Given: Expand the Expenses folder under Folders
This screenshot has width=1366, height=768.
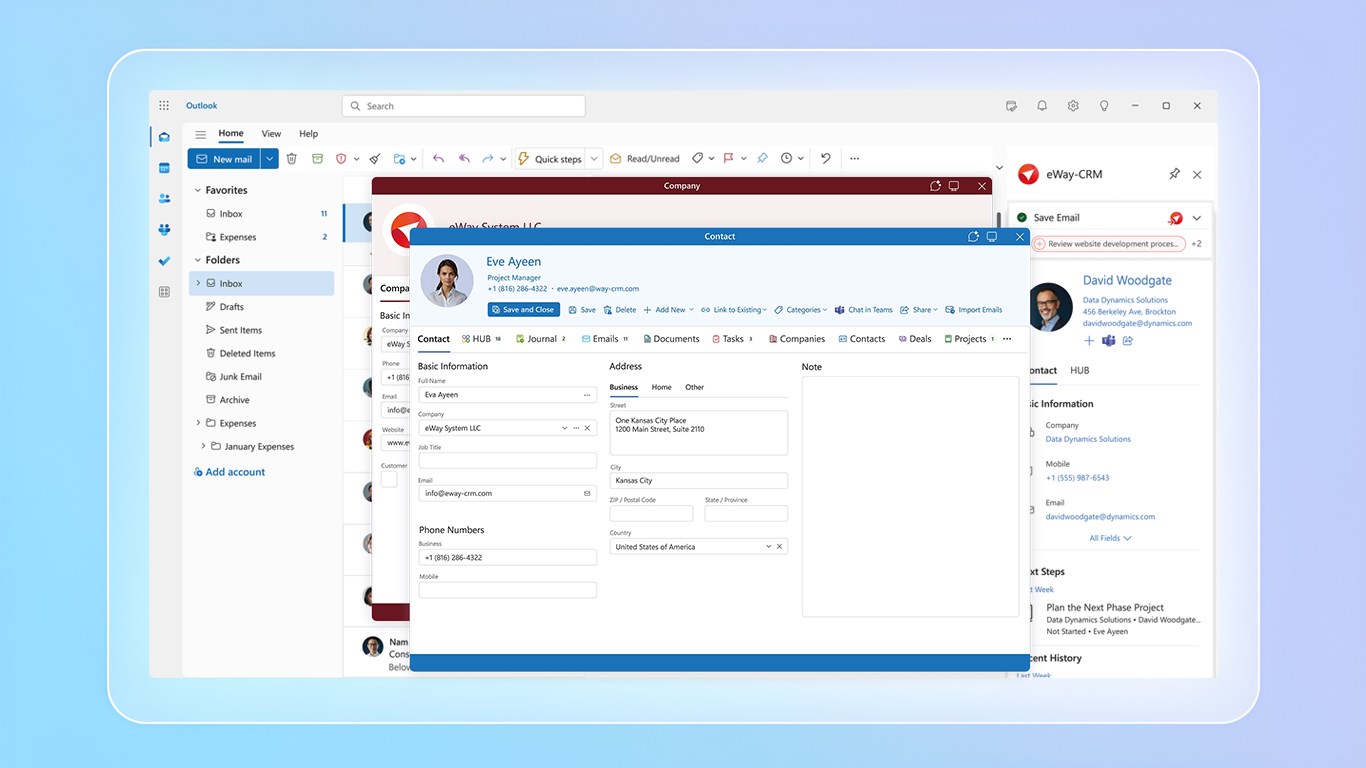Looking at the screenshot, I should click(198, 423).
